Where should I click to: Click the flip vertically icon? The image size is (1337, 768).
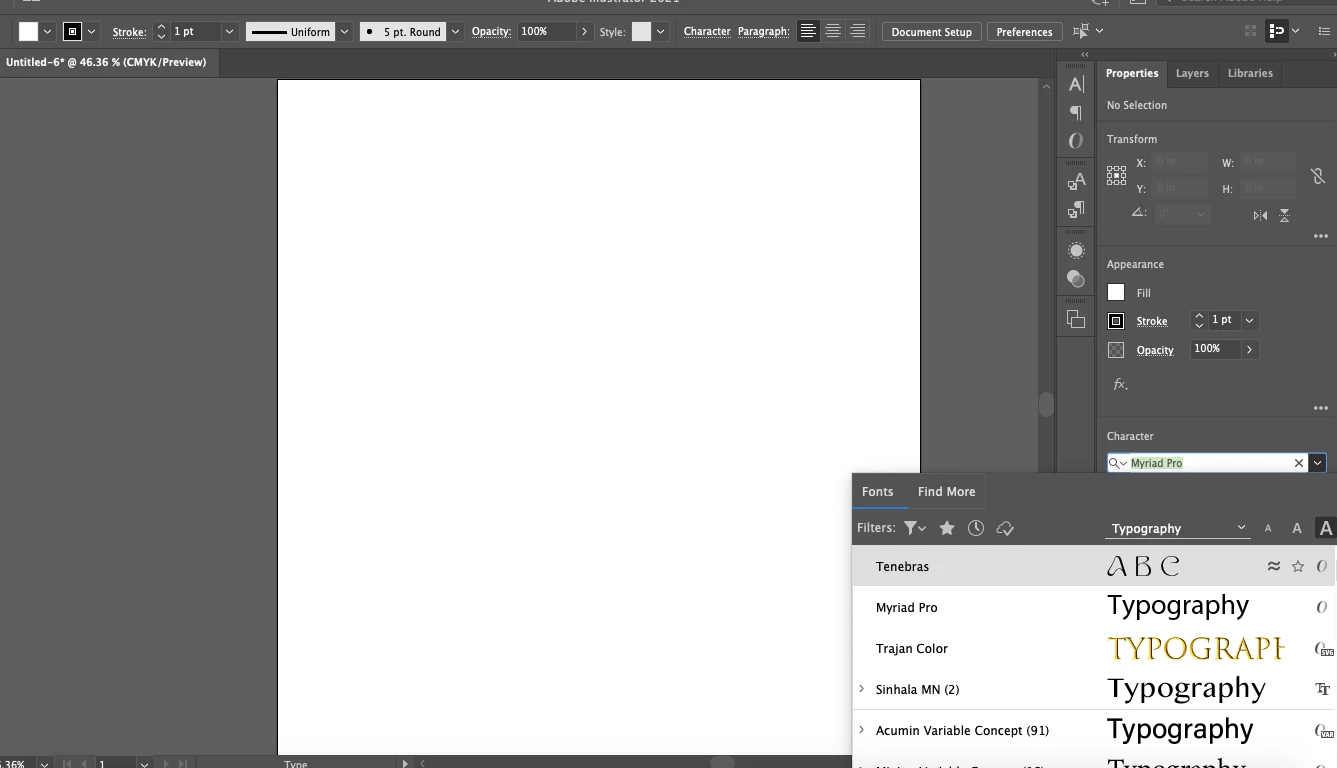tap(1284, 215)
